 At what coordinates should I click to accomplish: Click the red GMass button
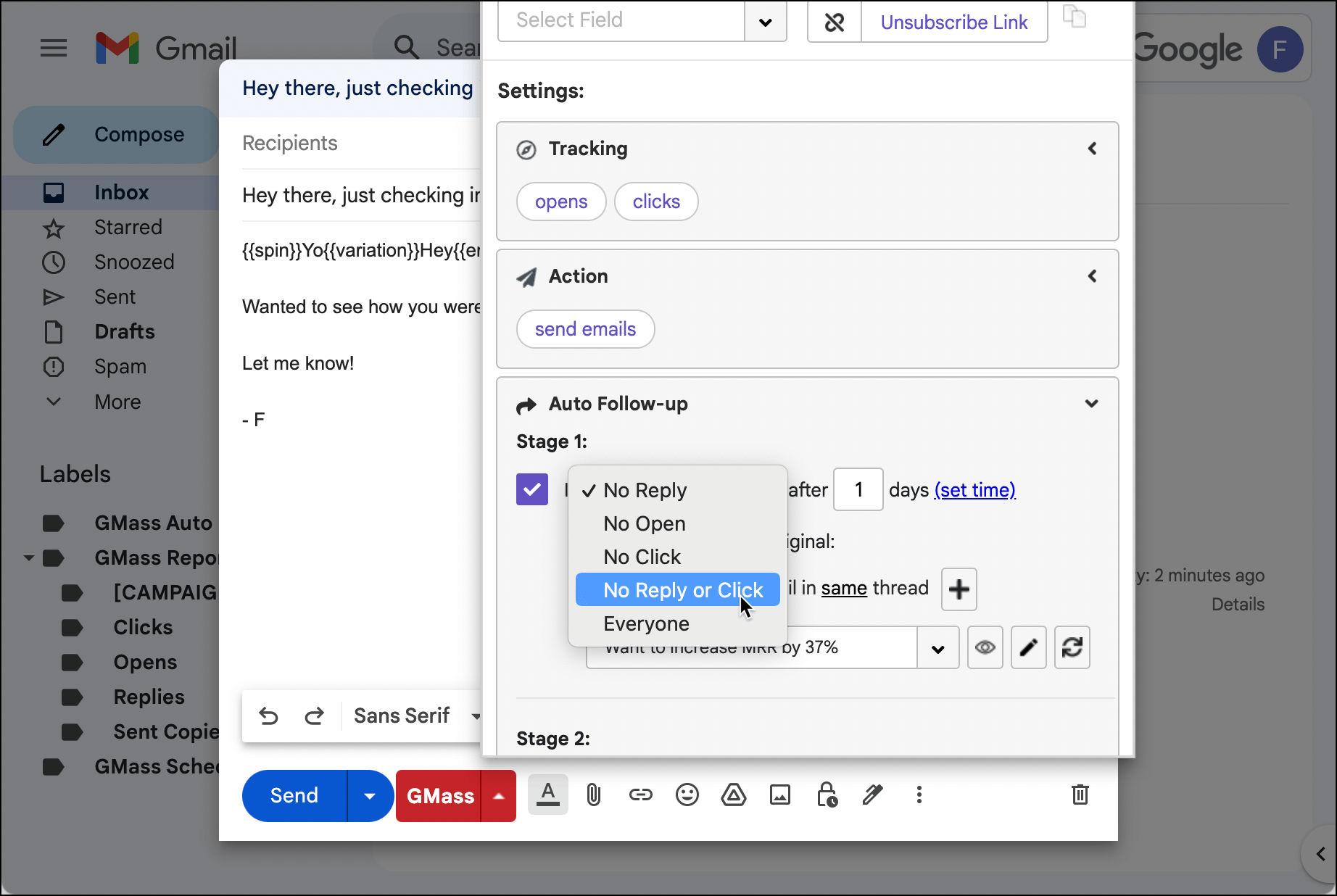tap(439, 796)
